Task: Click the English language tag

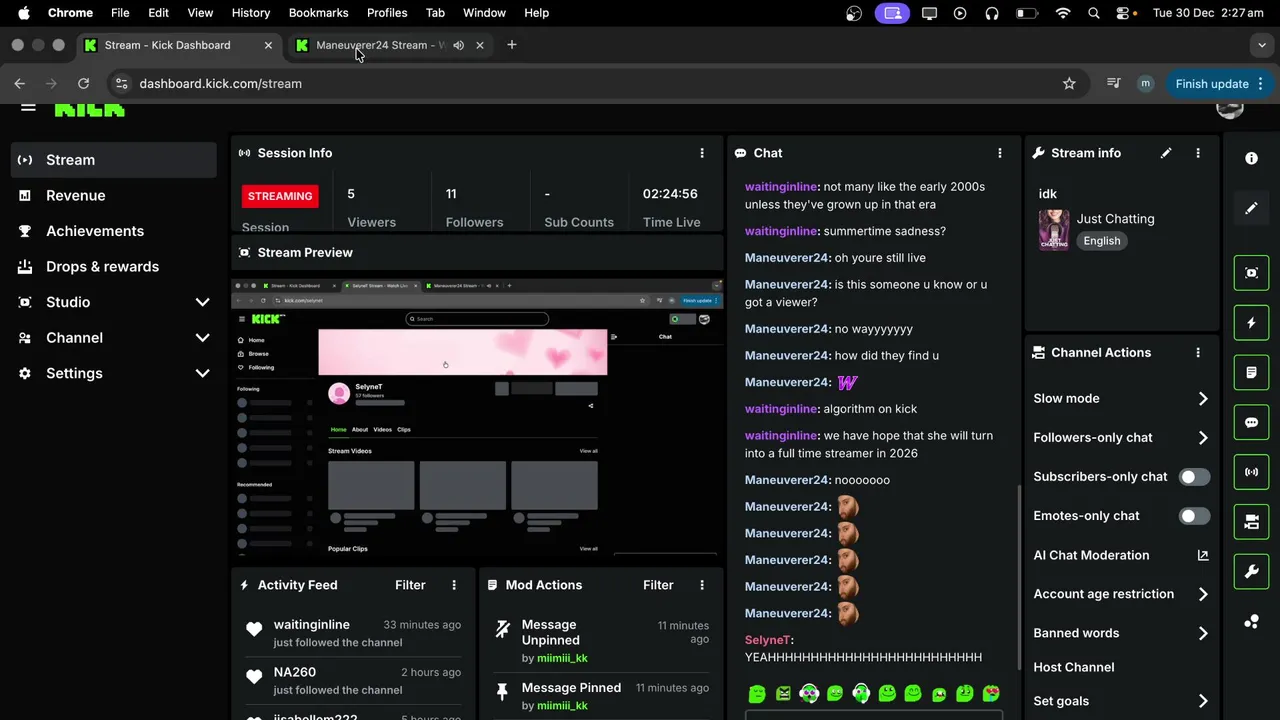Action: pyautogui.click(x=1102, y=241)
